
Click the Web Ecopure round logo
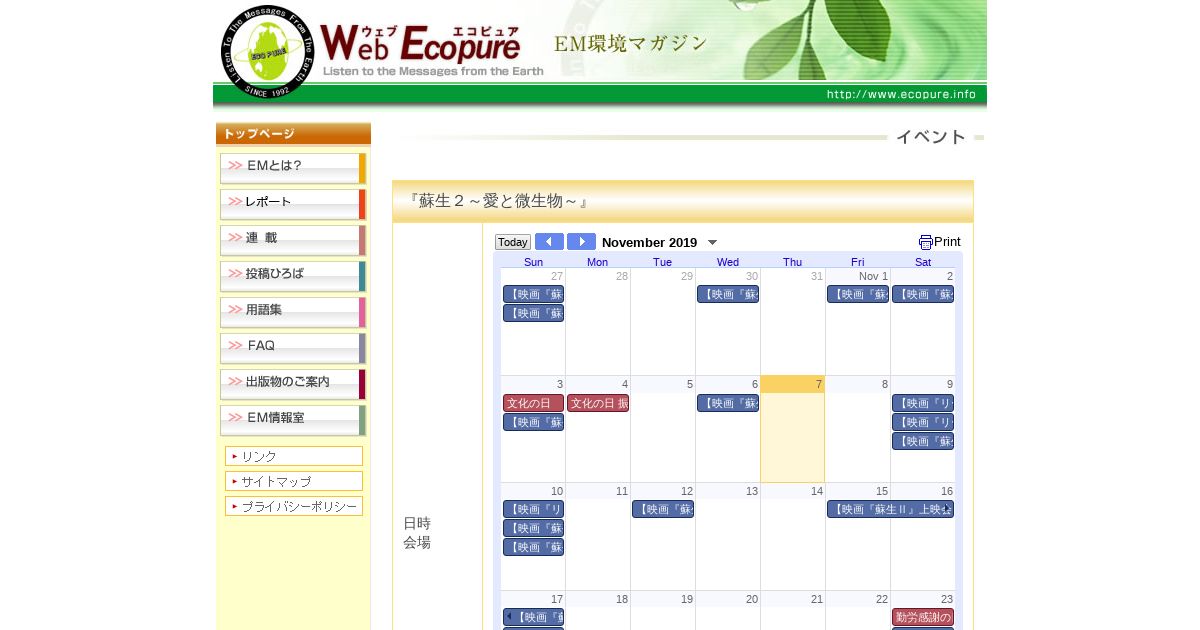[267, 52]
